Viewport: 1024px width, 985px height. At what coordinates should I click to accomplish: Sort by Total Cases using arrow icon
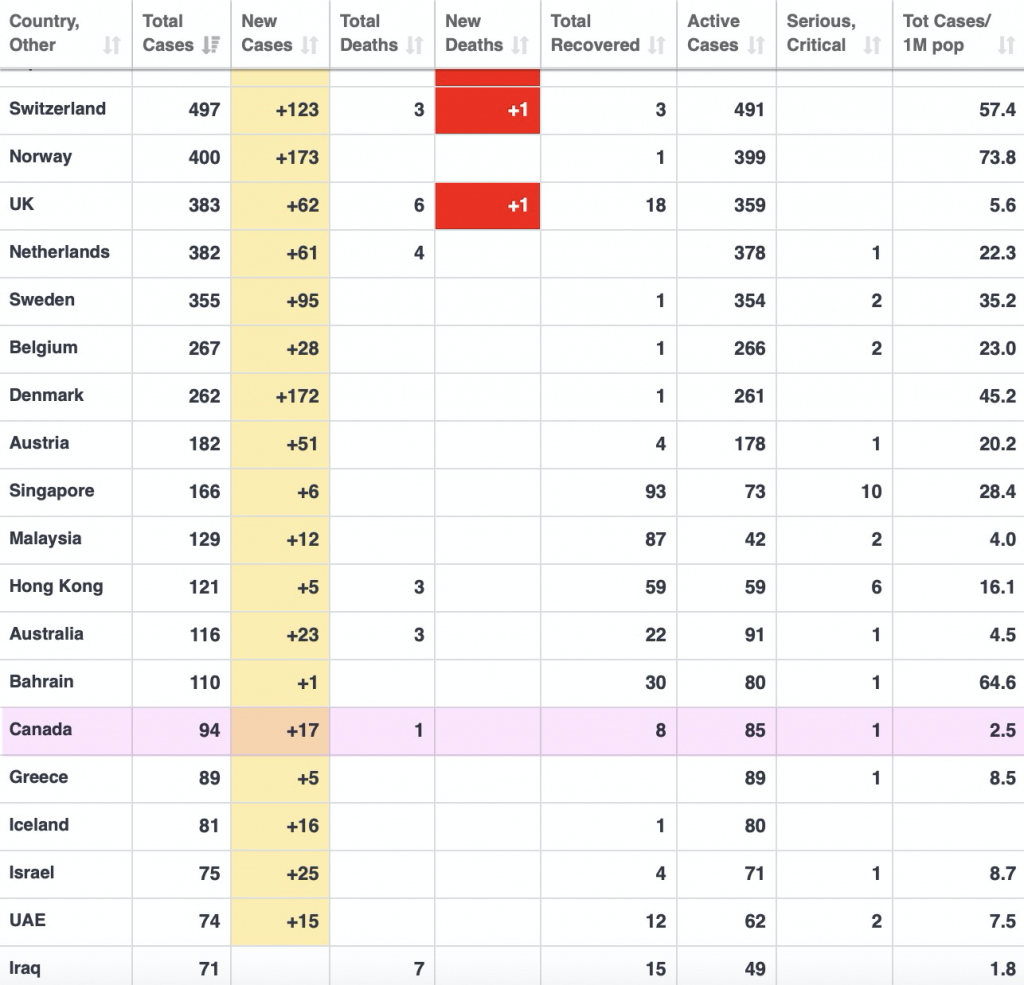point(211,46)
